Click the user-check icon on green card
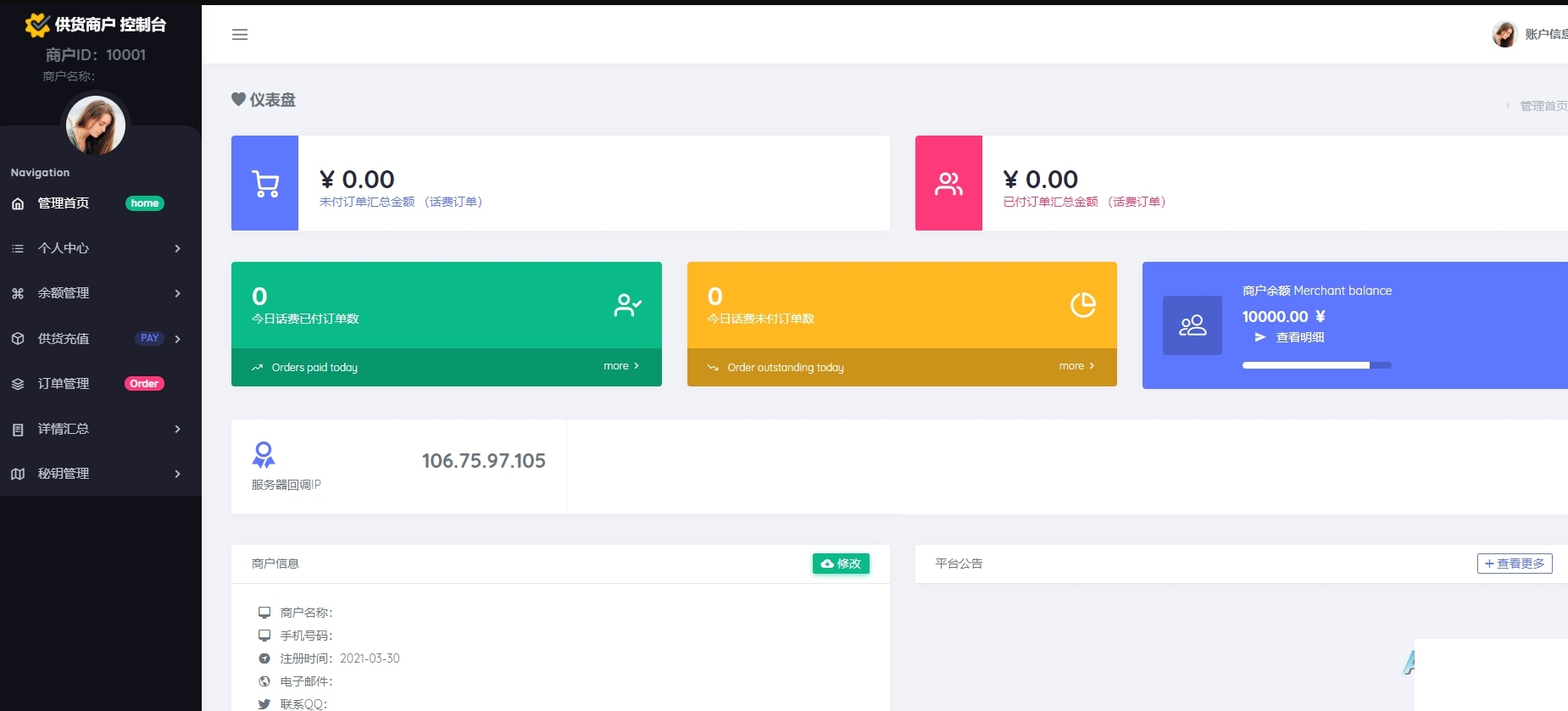The width and height of the screenshot is (1568, 711). 627,305
